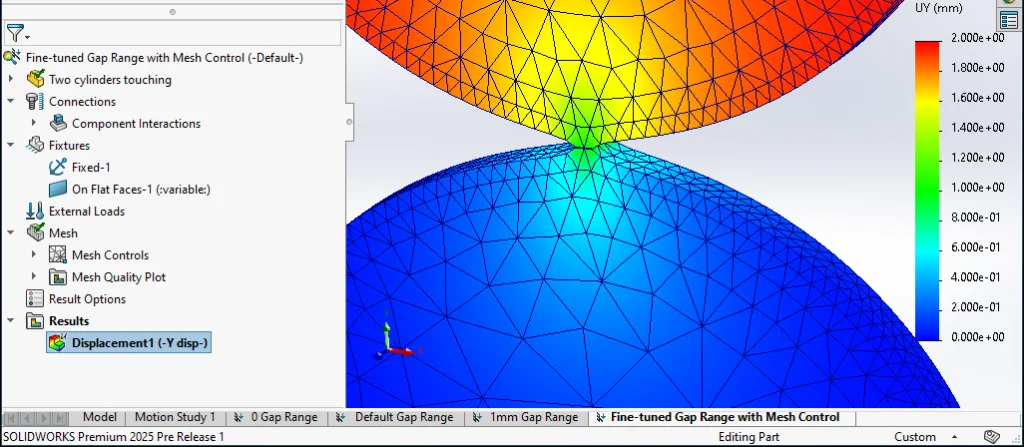The width and height of the screenshot is (1024, 447).
Task: Click Editing Part status text
Action: coord(748,437)
